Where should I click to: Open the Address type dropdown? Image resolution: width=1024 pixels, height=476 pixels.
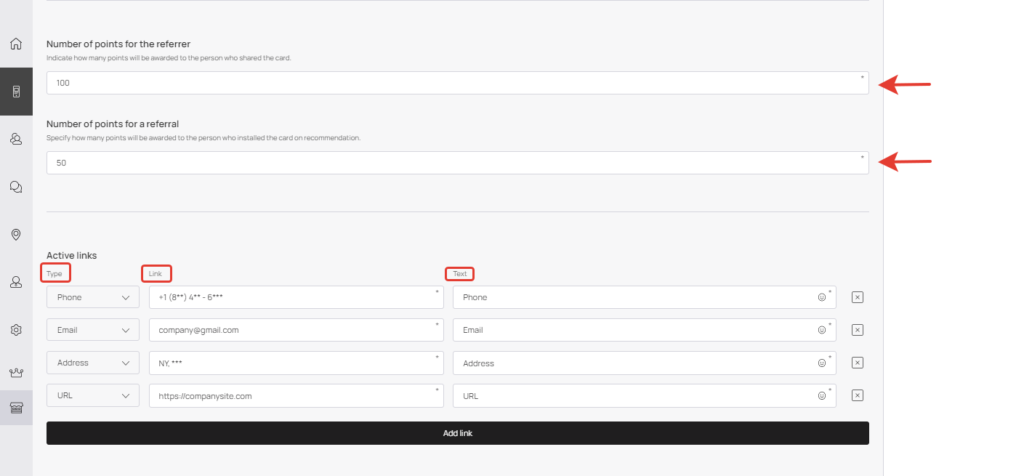tap(93, 363)
